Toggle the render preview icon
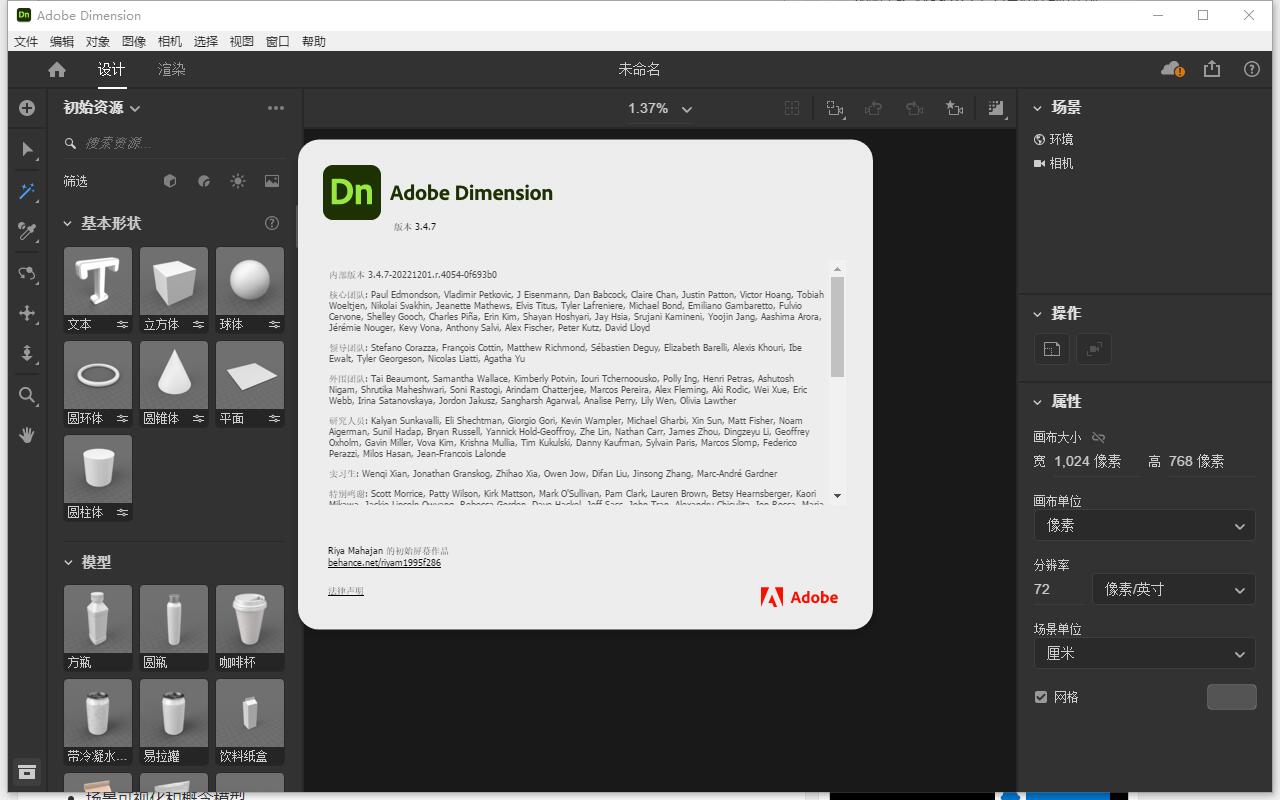 [996, 108]
